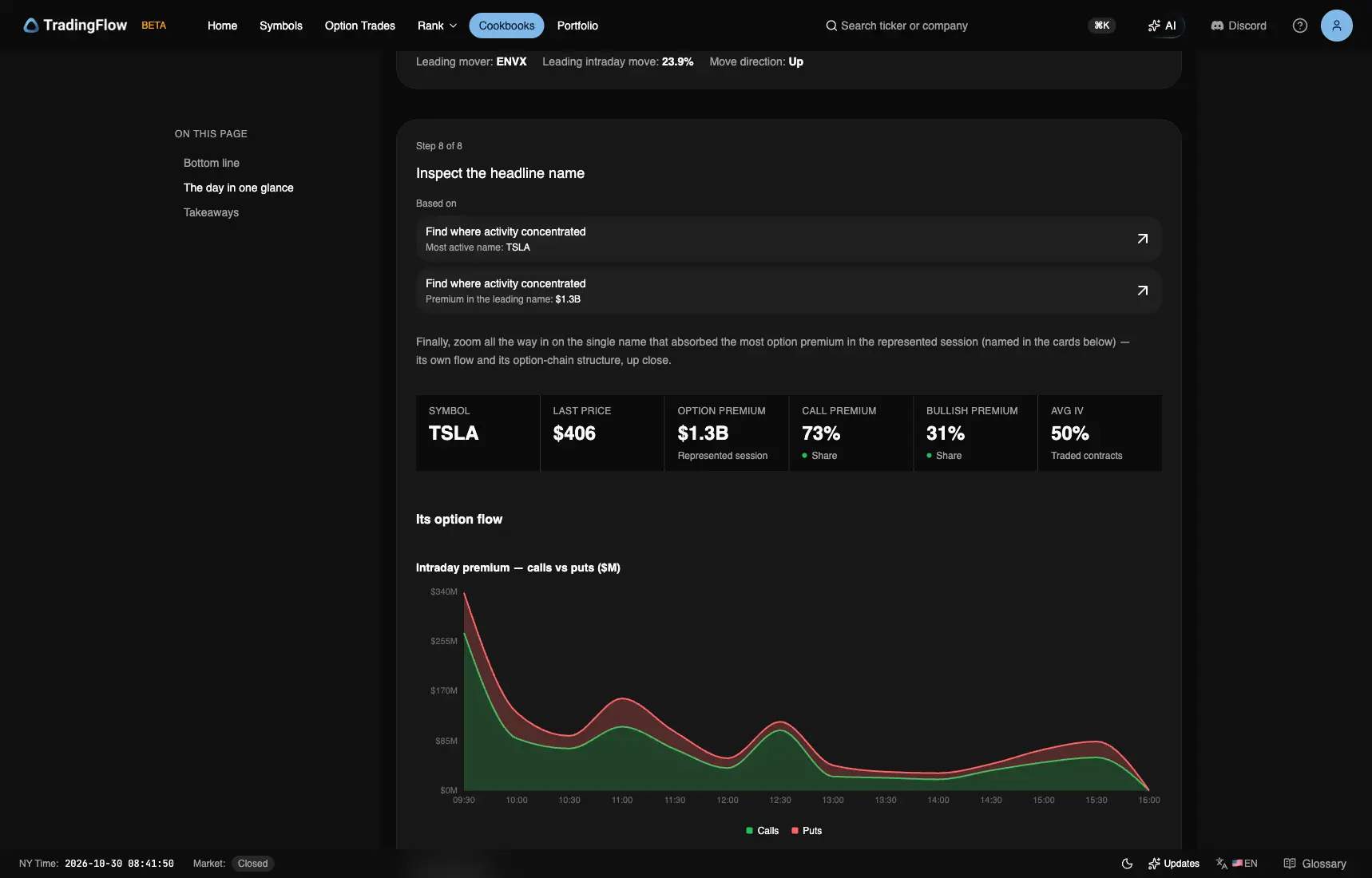Image resolution: width=1372 pixels, height=878 pixels.
Task: Click the 50% avg IV value
Action: click(x=1070, y=433)
